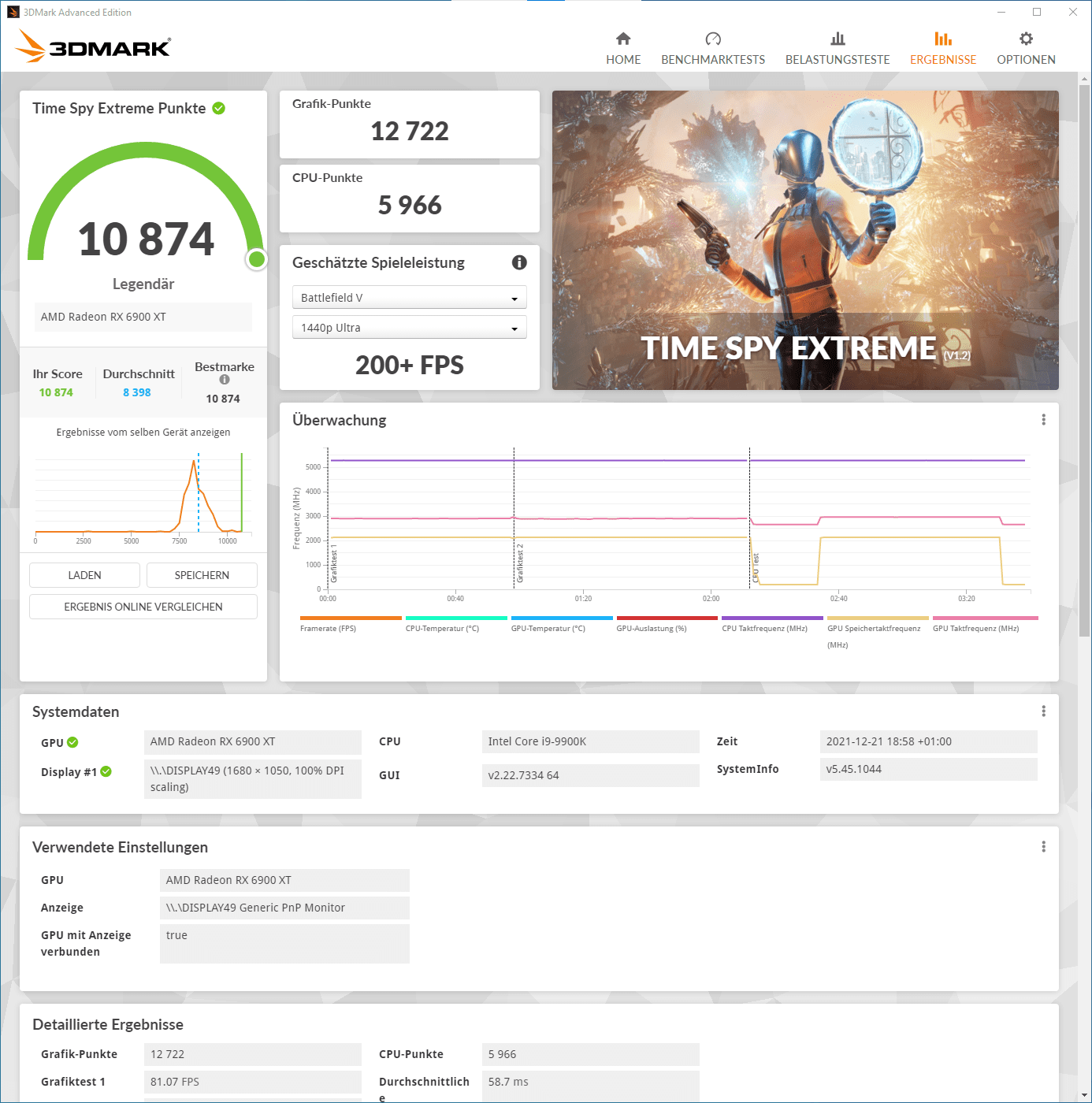Toggle the CPU Taktfrequenz (MHz) legend entry
This screenshot has width=1092, height=1103.
(x=773, y=624)
